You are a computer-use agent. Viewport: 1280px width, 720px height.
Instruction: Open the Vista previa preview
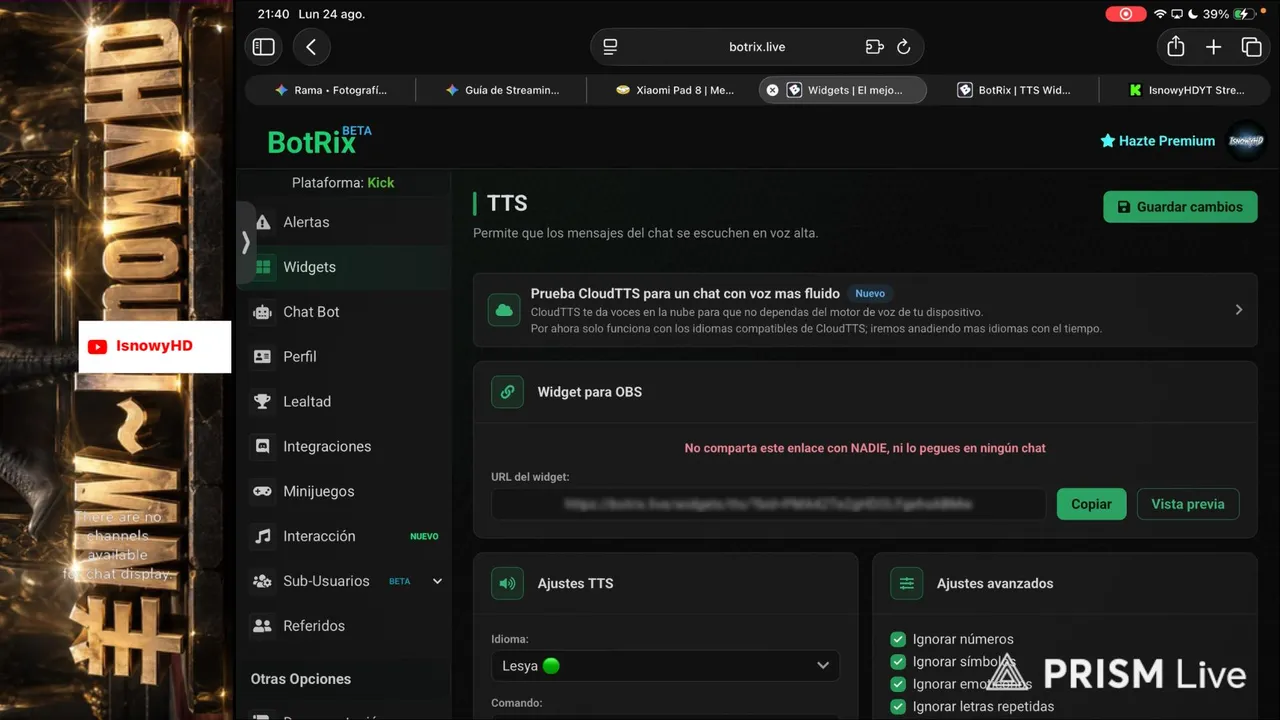[x=1188, y=504]
